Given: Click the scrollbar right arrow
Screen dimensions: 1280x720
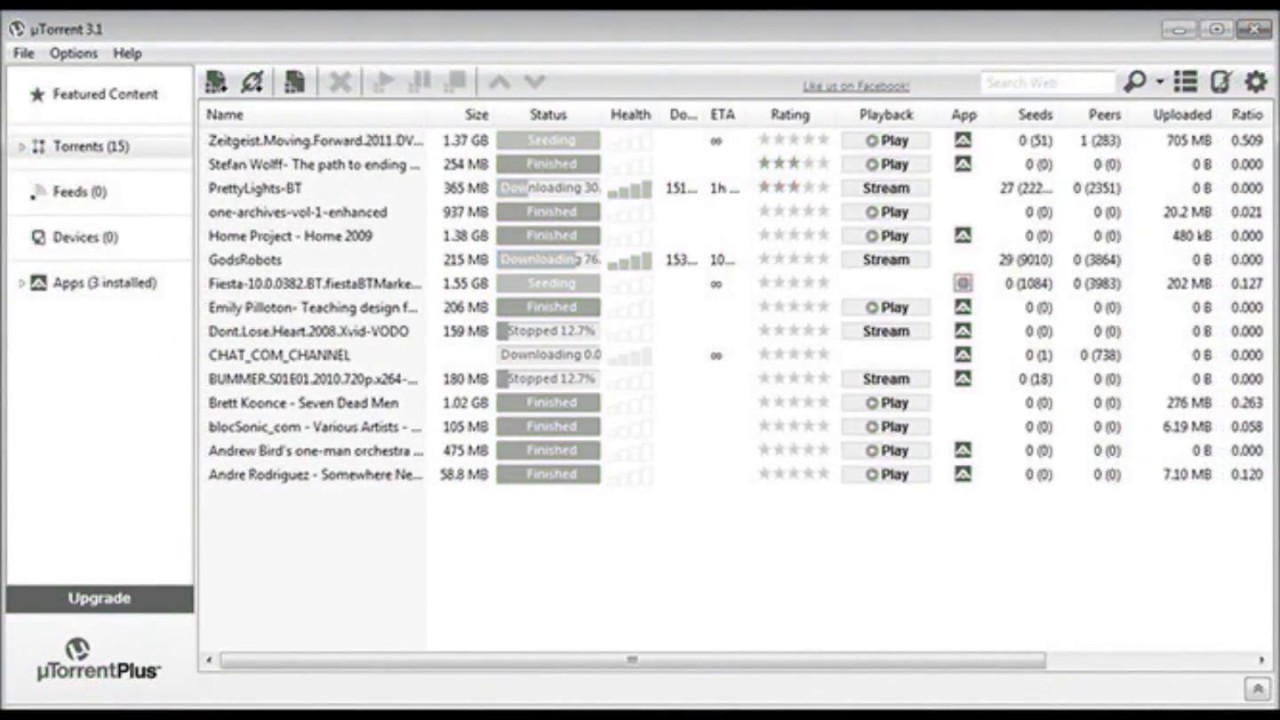Looking at the screenshot, I should click(1261, 660).
